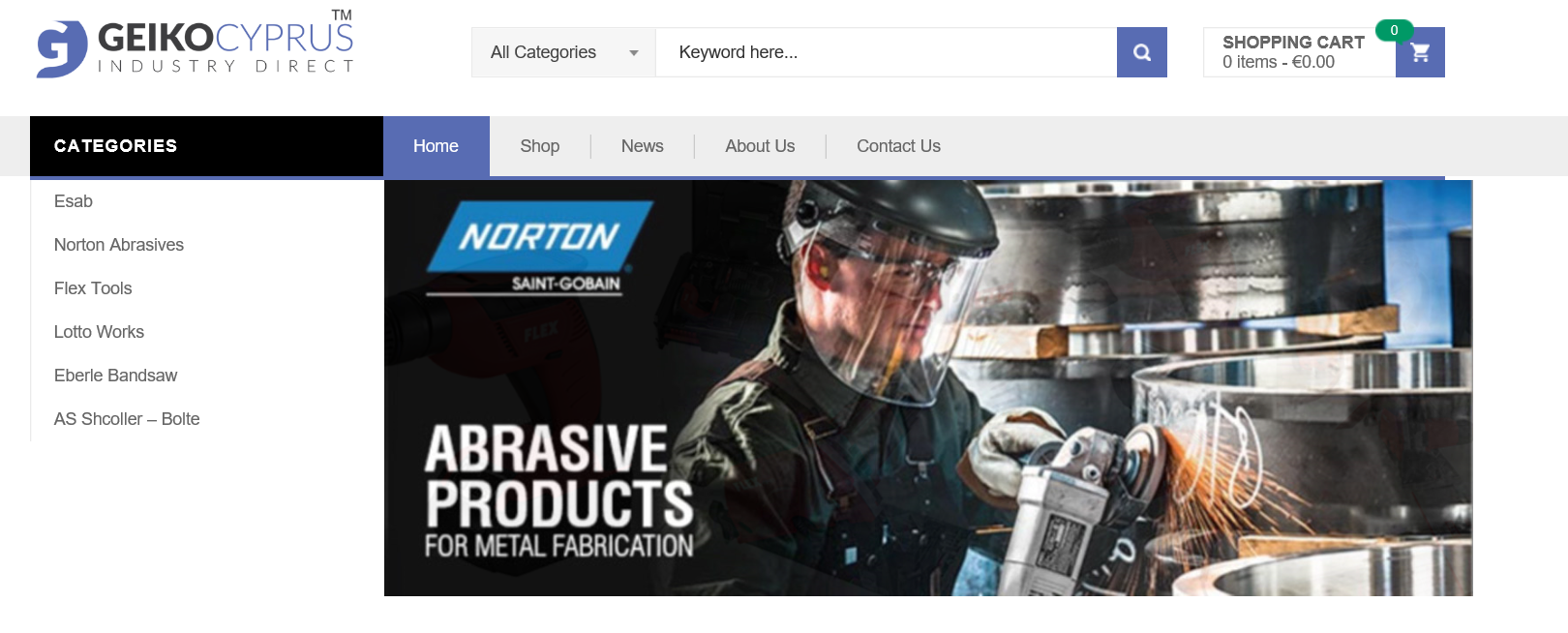Screen dimensions: 1568x633
Task: Open the shopping cart icon
Action: [x=1420, y=53]
